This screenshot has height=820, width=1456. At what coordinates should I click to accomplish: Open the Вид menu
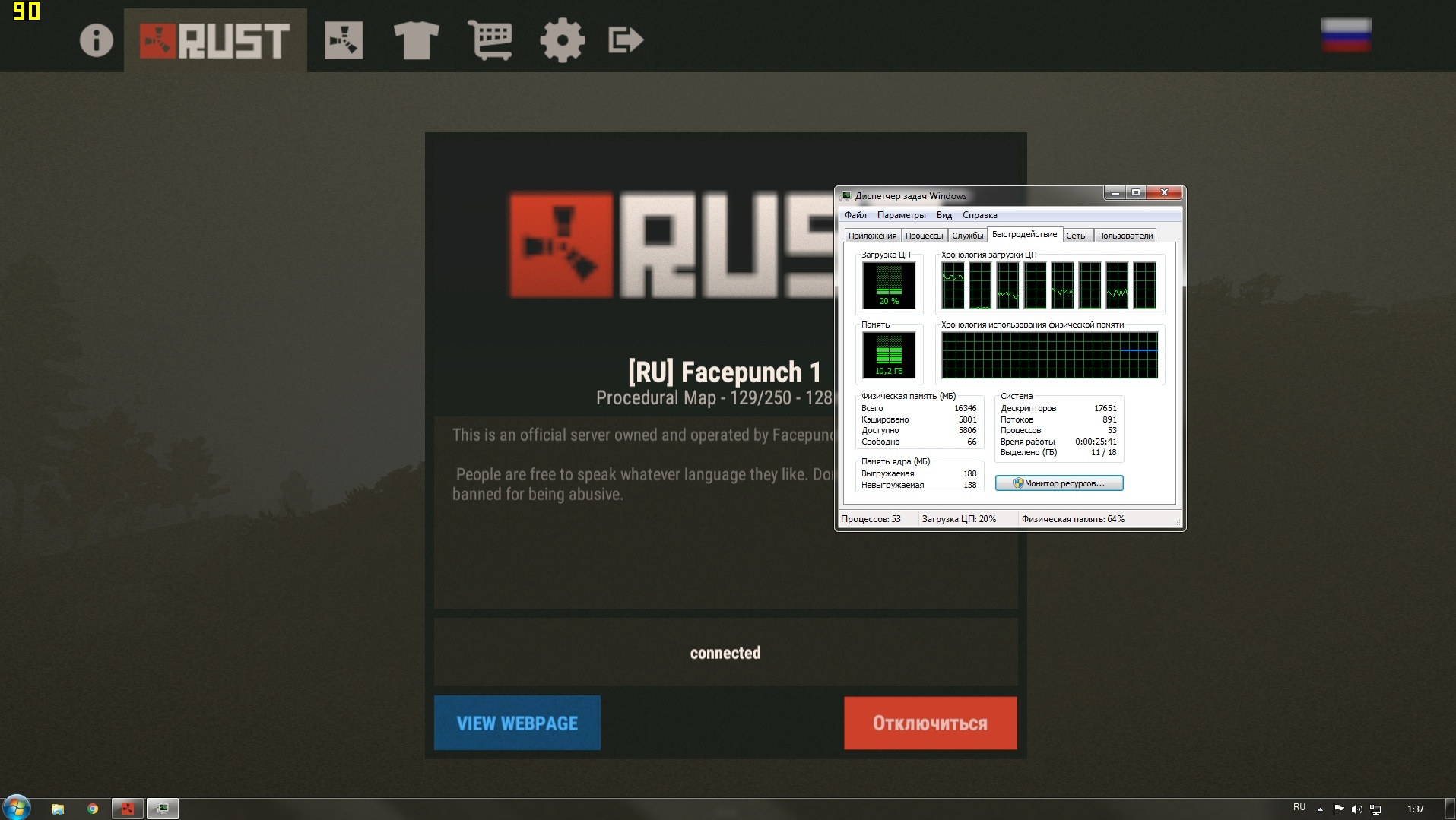click(944, 215)
